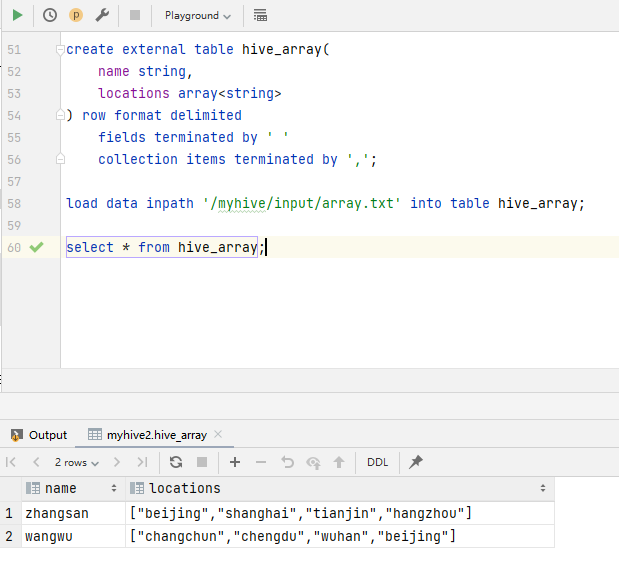Run the query with green Execute button
Screen dimensions: 619x570
tap(17, 15)
